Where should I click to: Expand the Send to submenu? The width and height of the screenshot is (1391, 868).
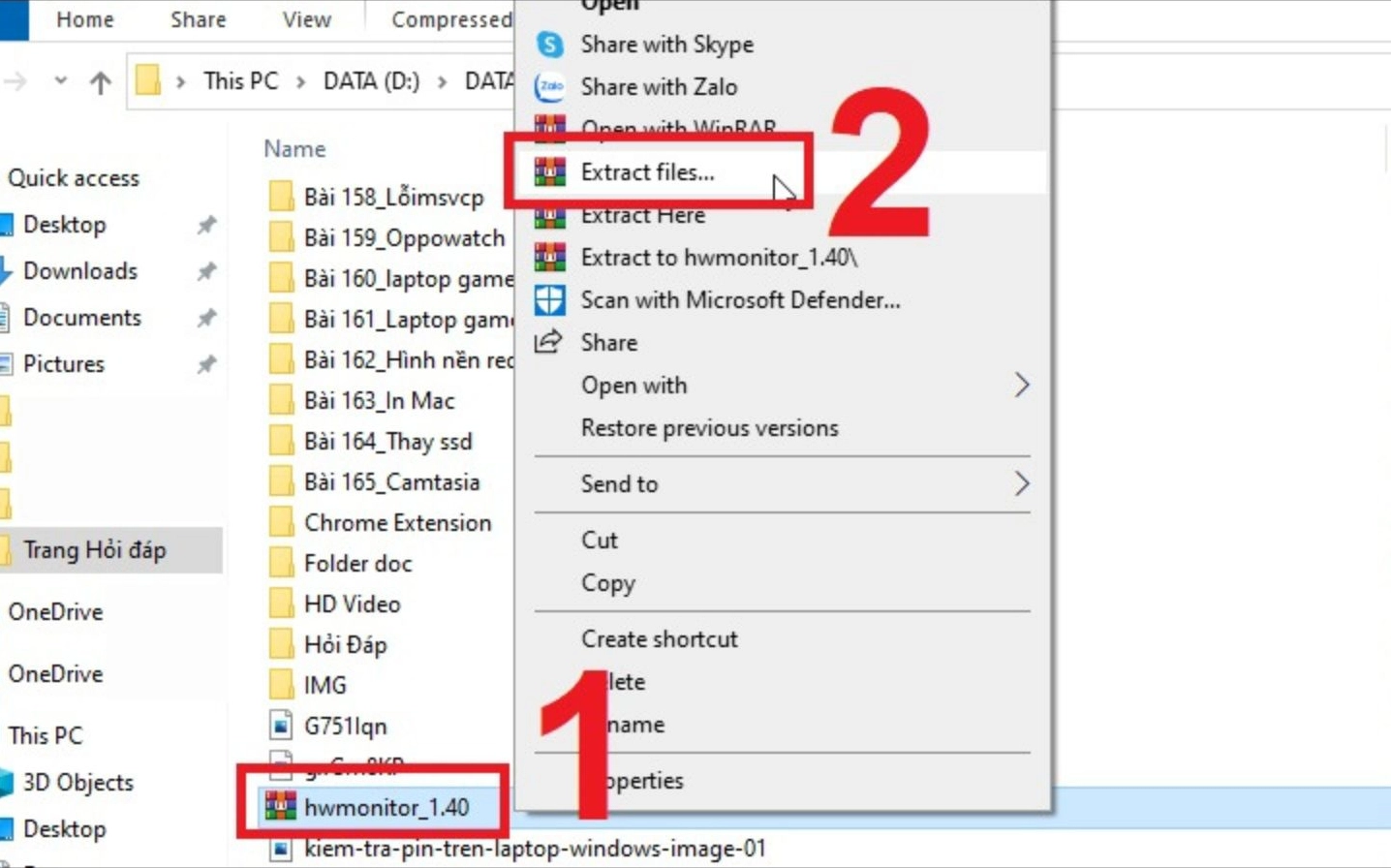[x=620, y=483]
